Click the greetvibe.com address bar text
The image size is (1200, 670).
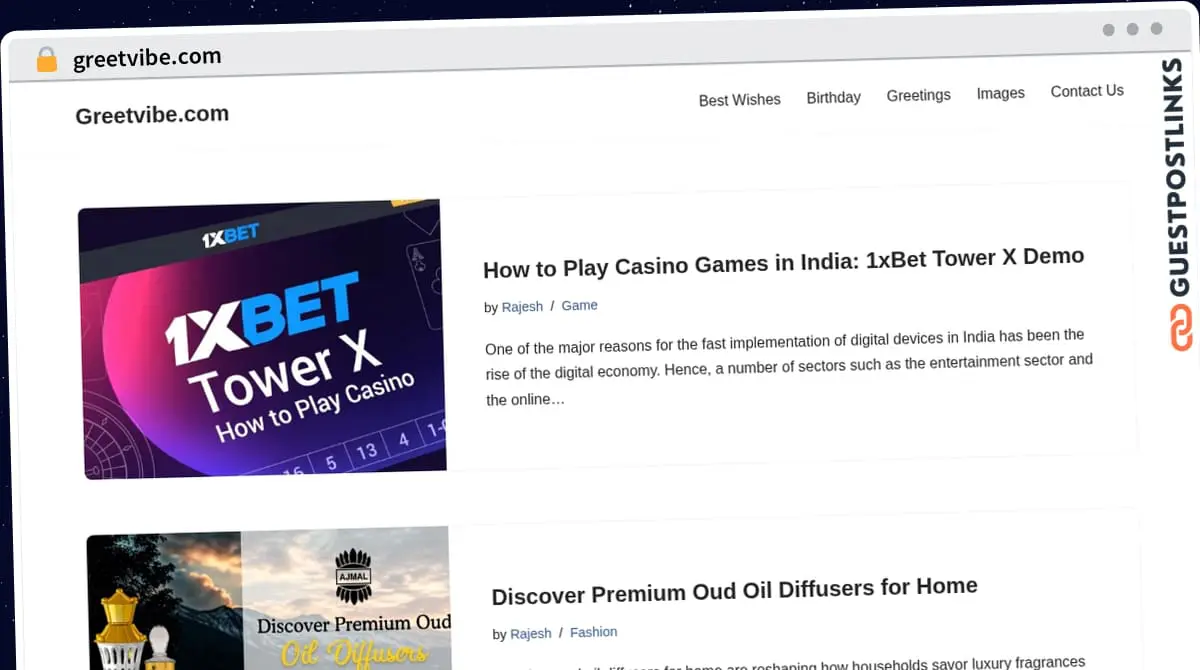point(147,58)
